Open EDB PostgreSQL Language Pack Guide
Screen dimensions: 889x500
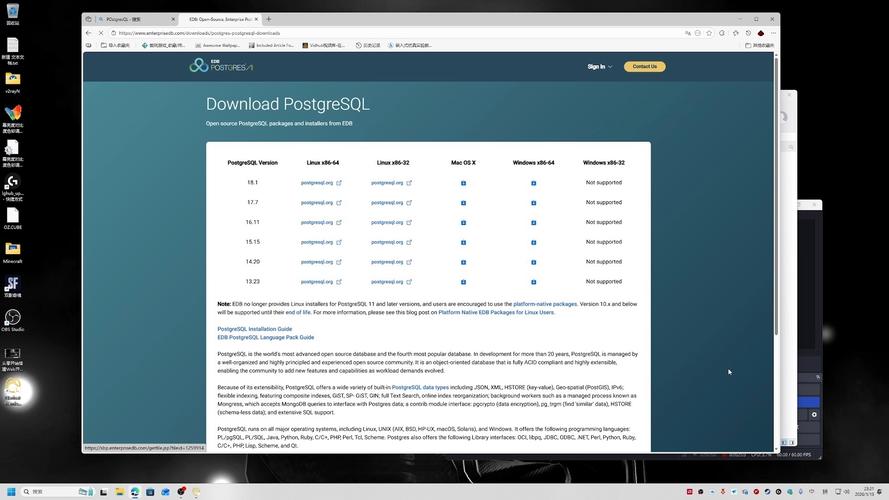(x=265, y=337)
